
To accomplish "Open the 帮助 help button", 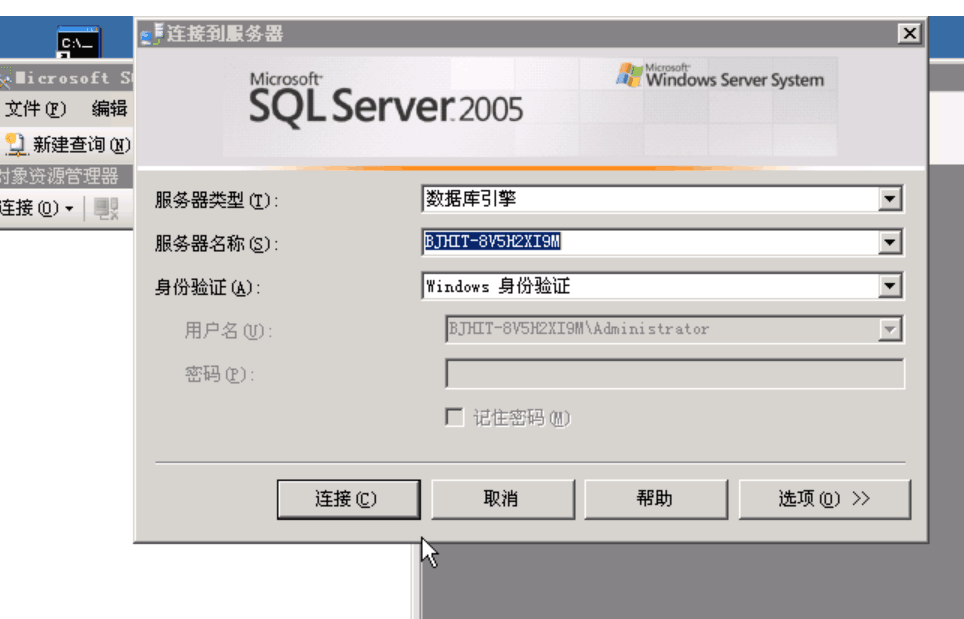I will pyautogui.click(x=655, y=499).
